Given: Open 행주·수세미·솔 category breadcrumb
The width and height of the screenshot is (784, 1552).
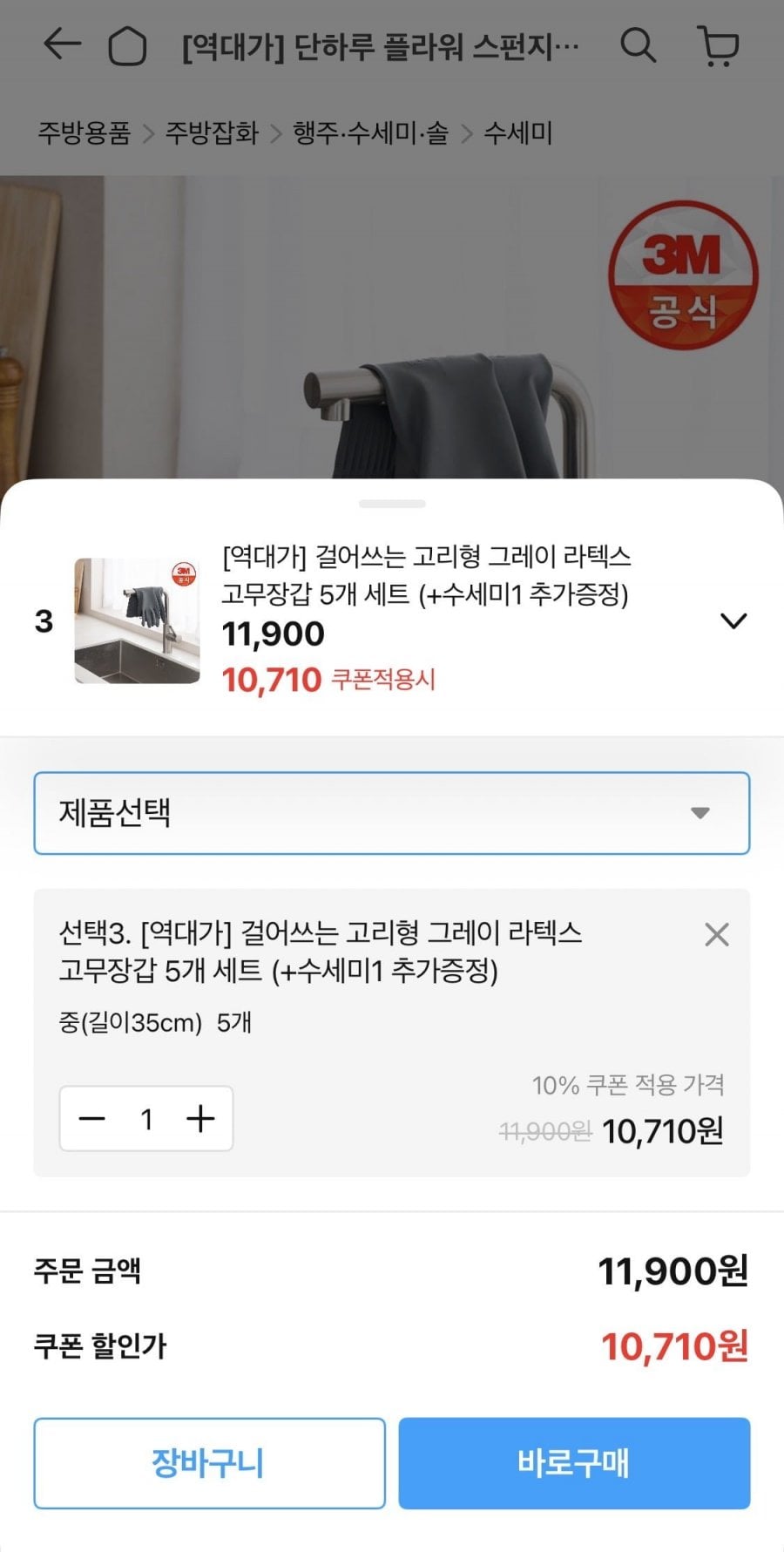Looking at the screenshot, I should click(x=371, y=133).
